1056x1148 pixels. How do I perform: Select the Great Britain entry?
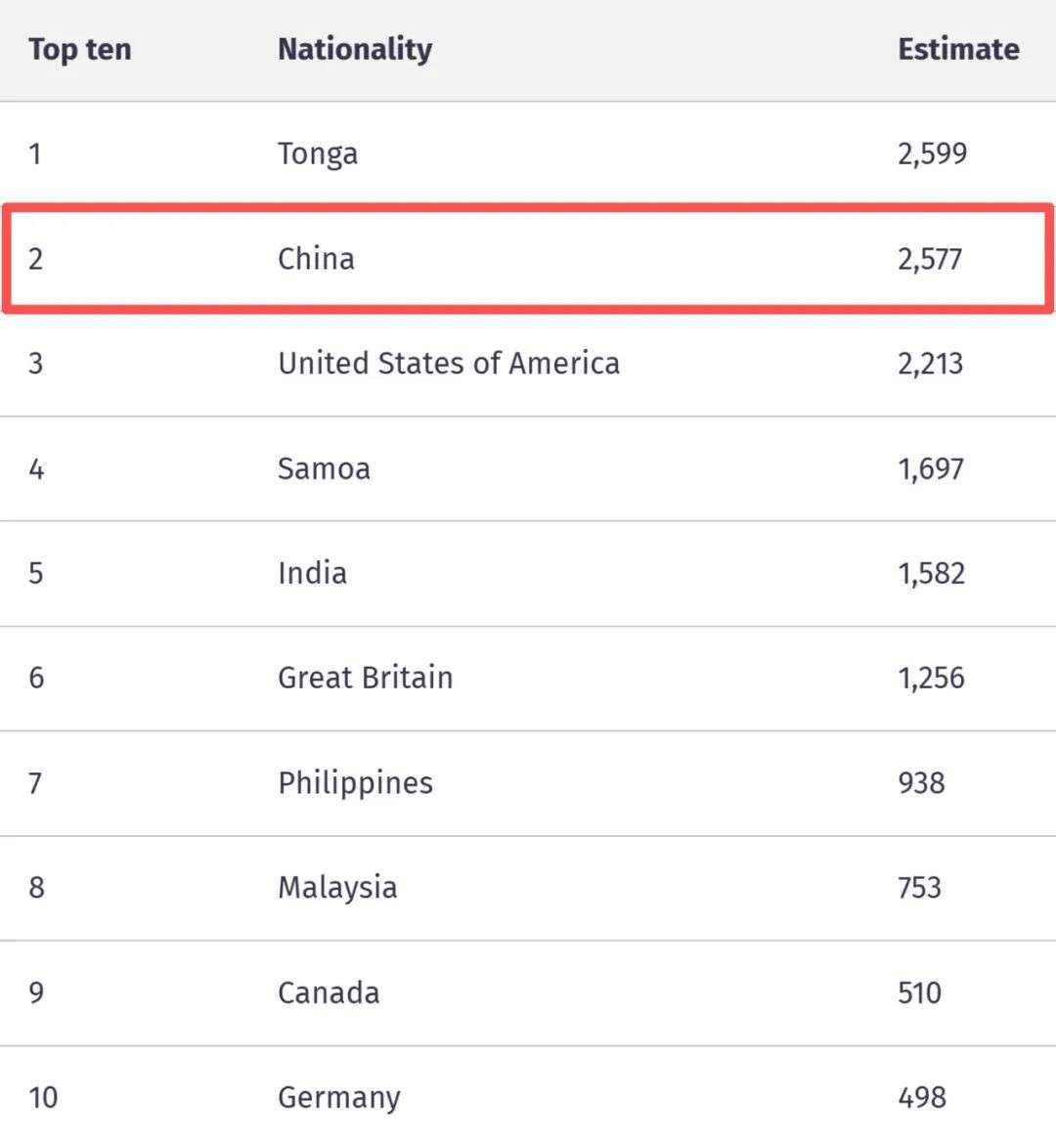365,678
